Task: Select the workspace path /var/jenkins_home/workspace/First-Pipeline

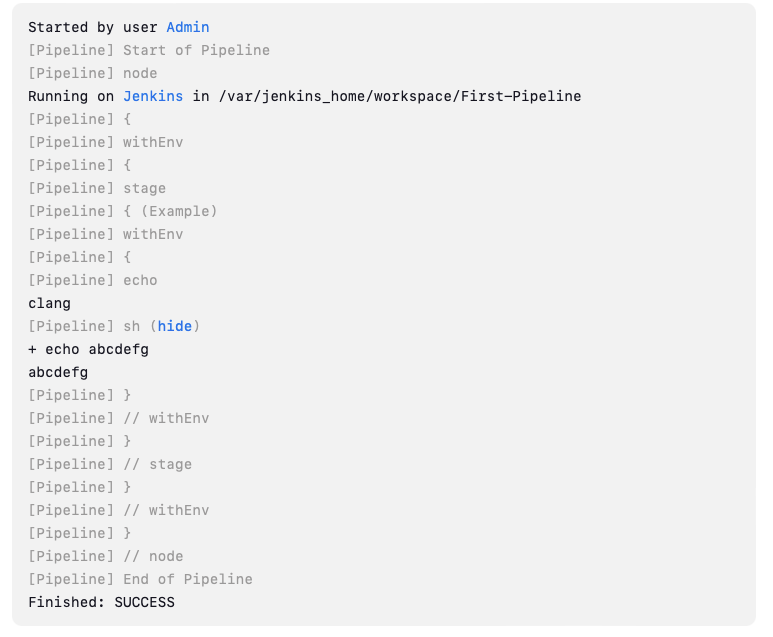Action: [400, 96]
